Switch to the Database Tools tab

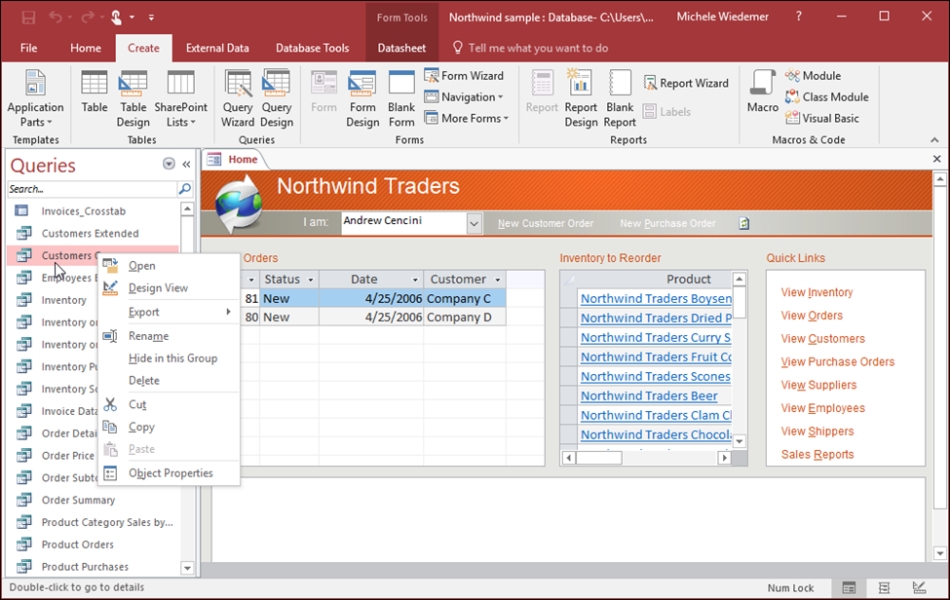313,48
